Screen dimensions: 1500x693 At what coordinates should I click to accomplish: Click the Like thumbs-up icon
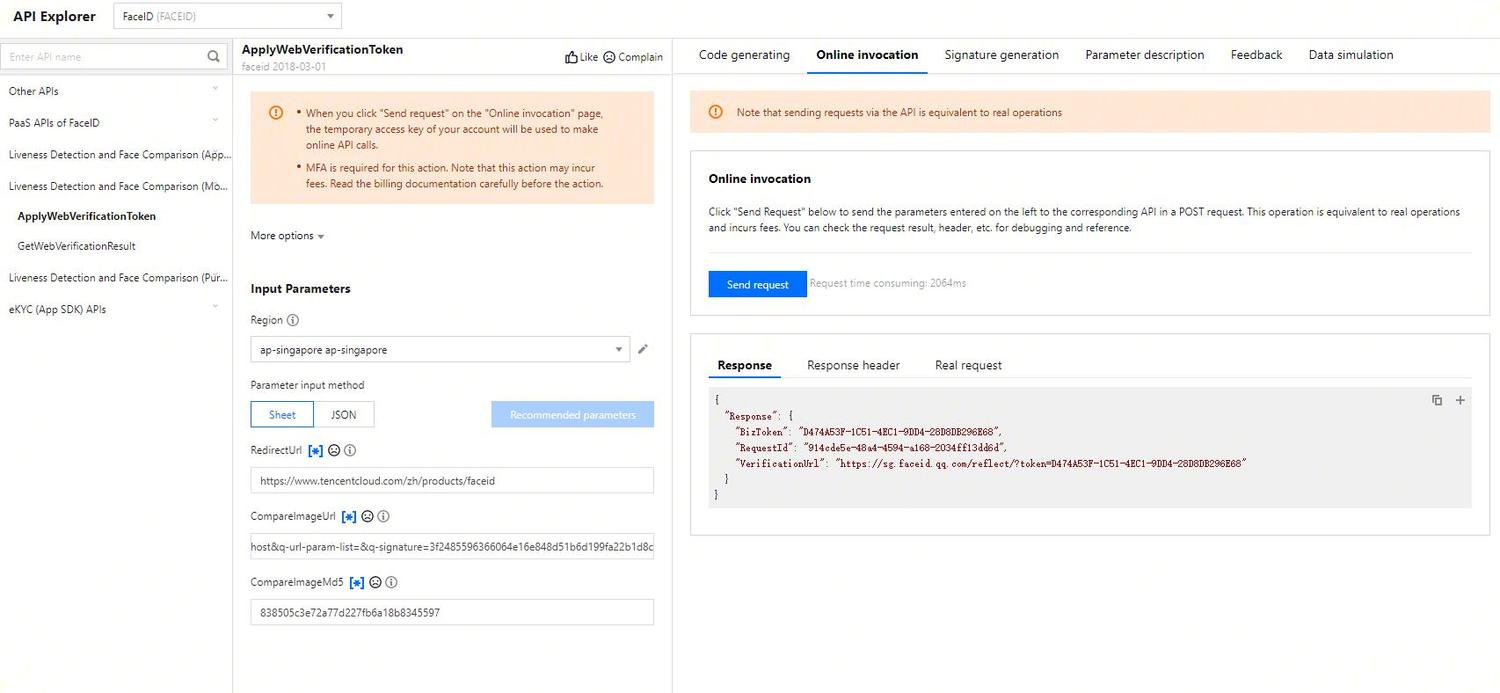click(x=570, y=57)
